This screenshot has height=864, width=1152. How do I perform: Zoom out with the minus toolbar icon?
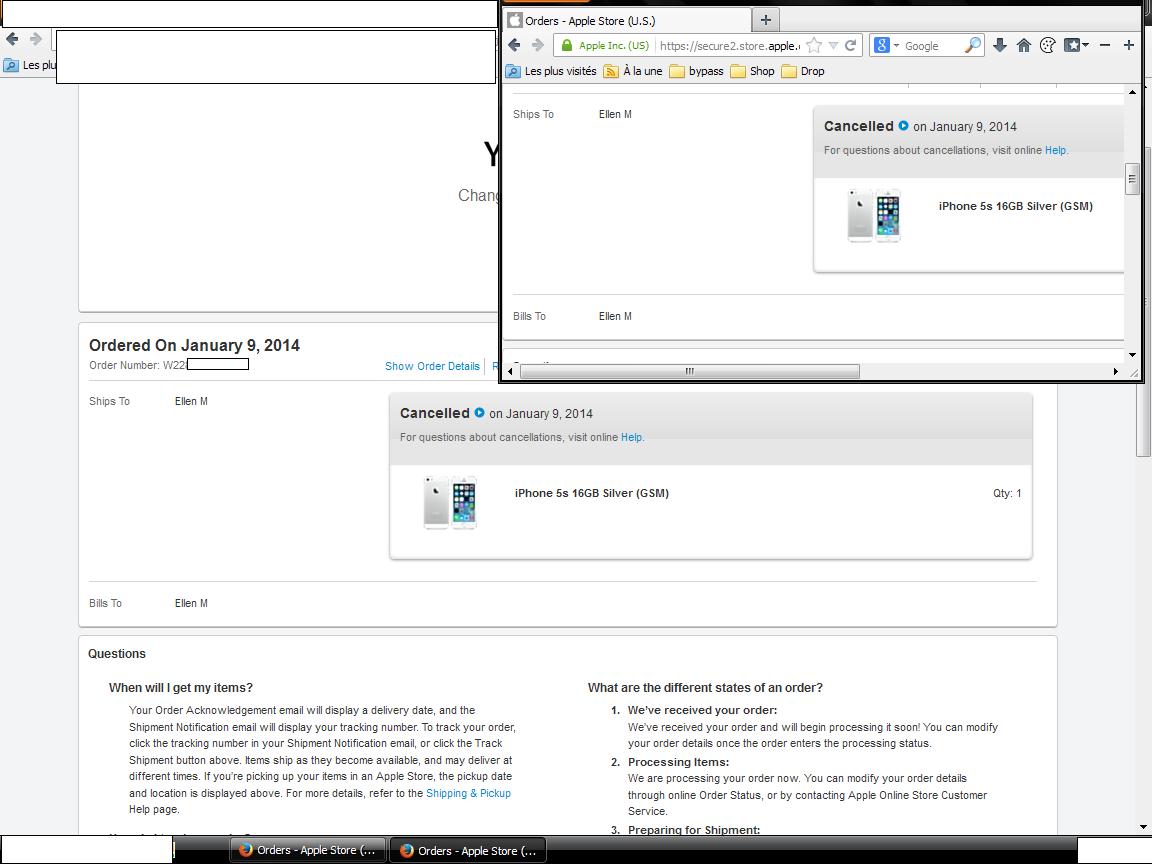[1105, 46]
